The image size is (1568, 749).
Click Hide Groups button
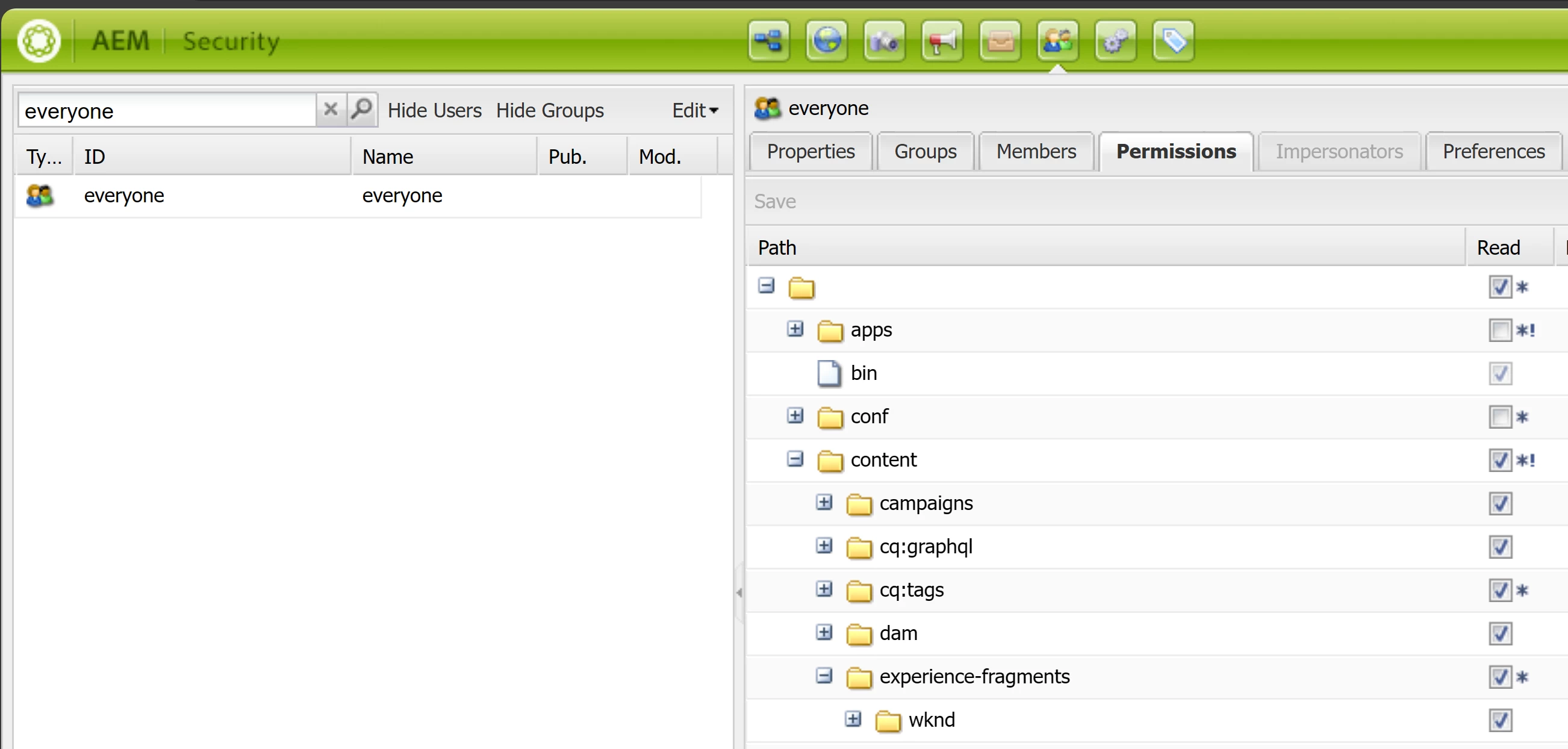click(549, 110)
